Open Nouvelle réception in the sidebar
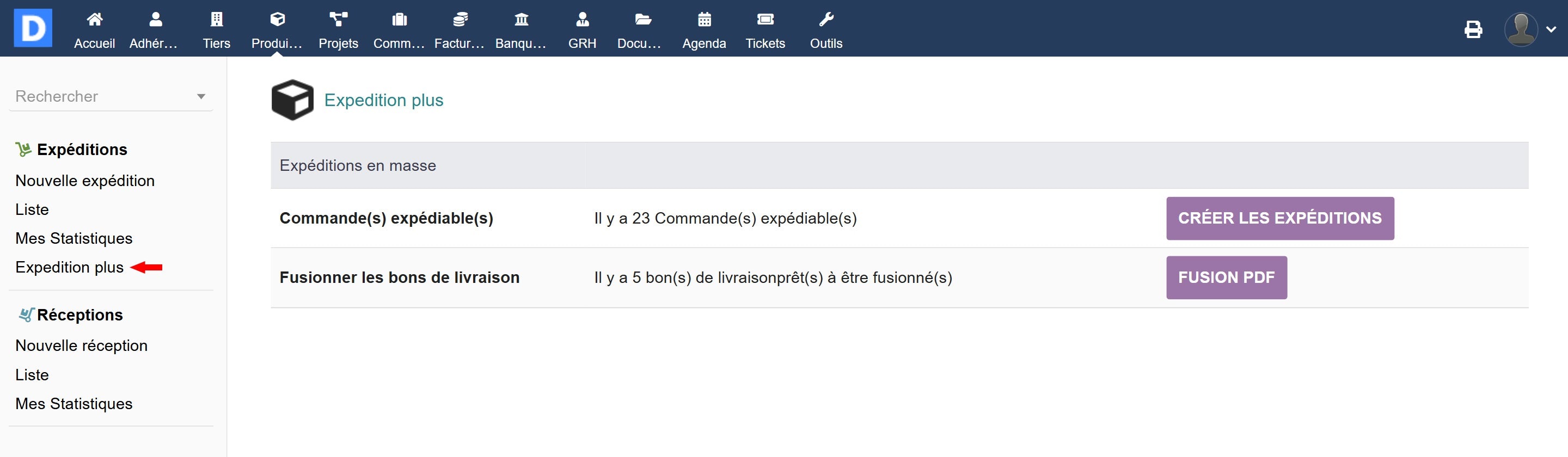Image resolution: width=1568 pixels, height=457 pixels. 81,345
